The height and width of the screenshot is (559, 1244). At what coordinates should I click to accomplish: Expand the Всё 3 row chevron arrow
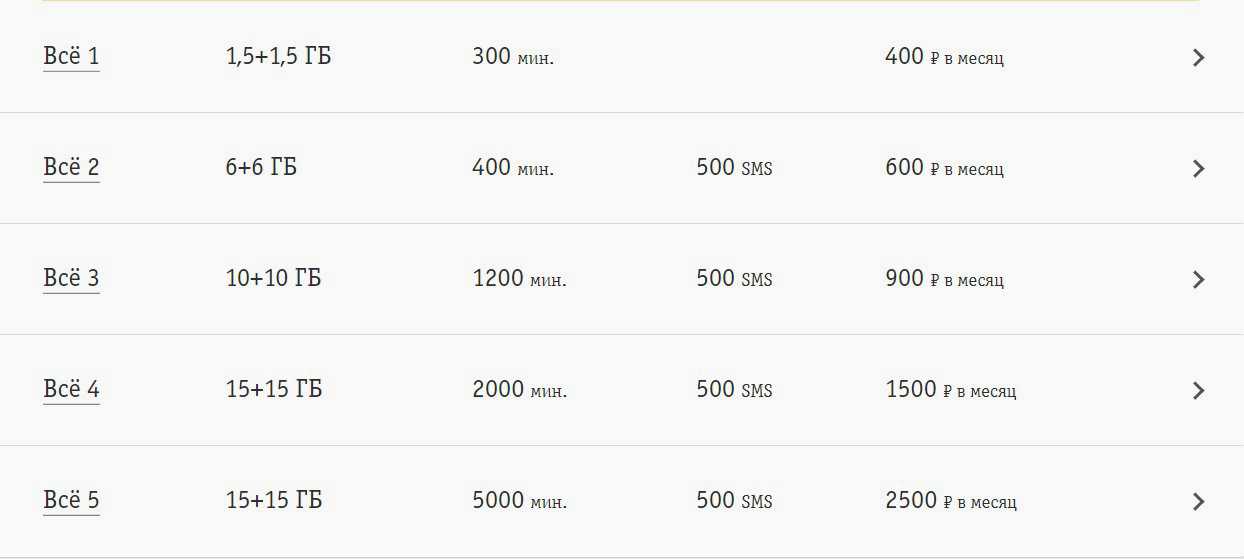(1198, 280)
